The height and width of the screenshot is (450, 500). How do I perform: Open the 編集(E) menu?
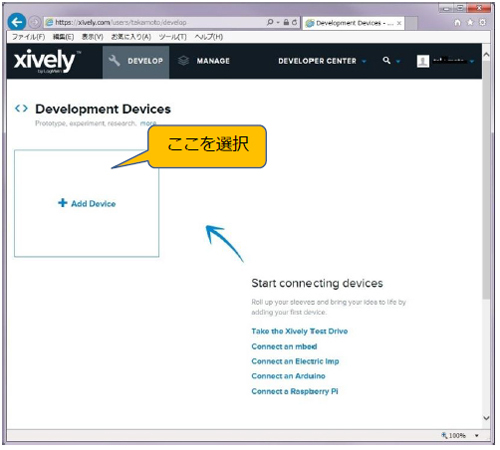click(x=63, y=37)
